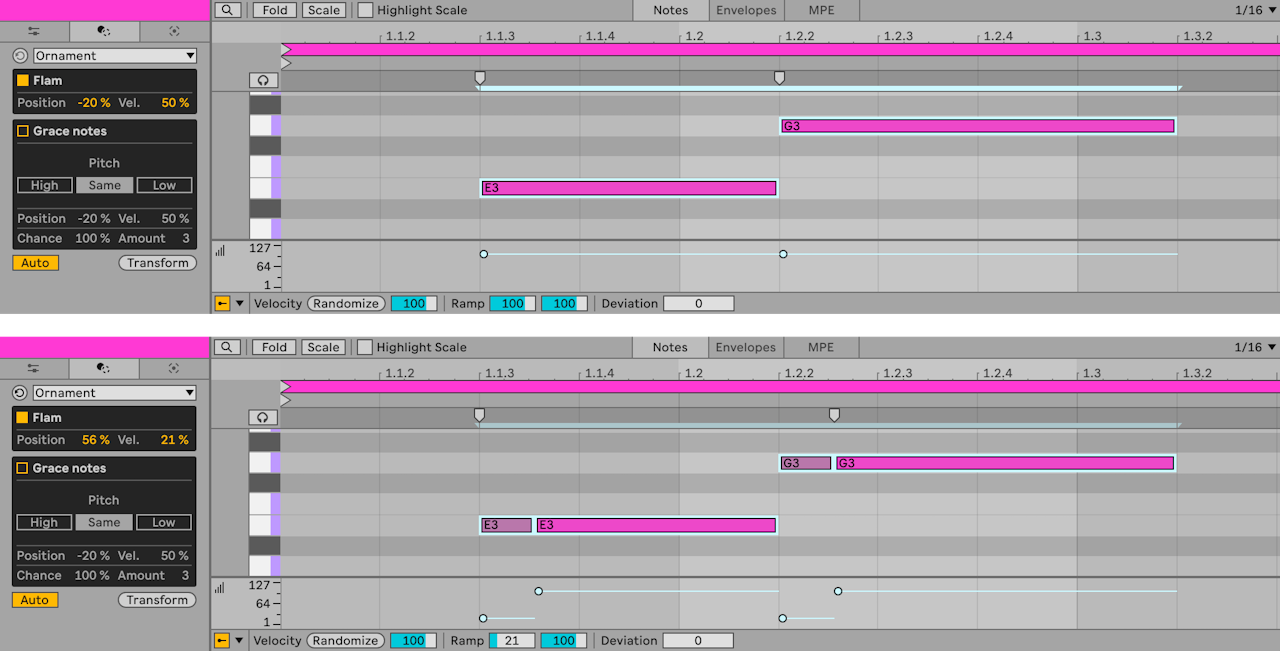The height and width of the screenshot is (651, 1280).
Task: Enable Flam checkbox in top panel
Action: (23, 80)
